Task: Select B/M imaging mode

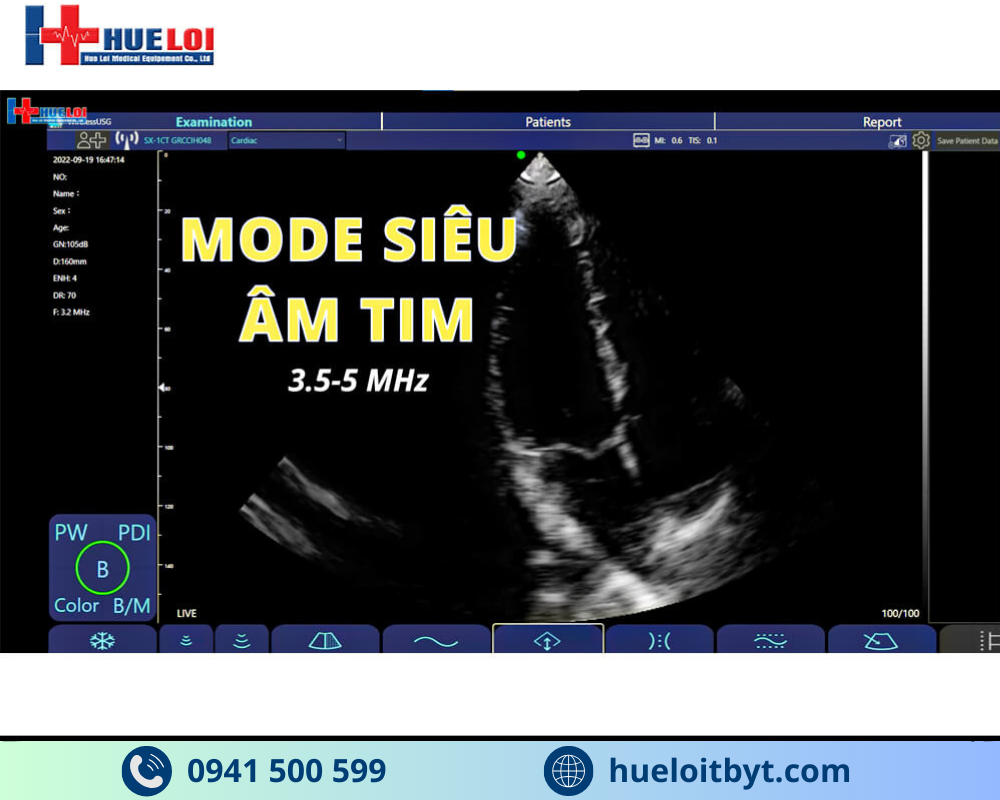Action: pos(132,605)
